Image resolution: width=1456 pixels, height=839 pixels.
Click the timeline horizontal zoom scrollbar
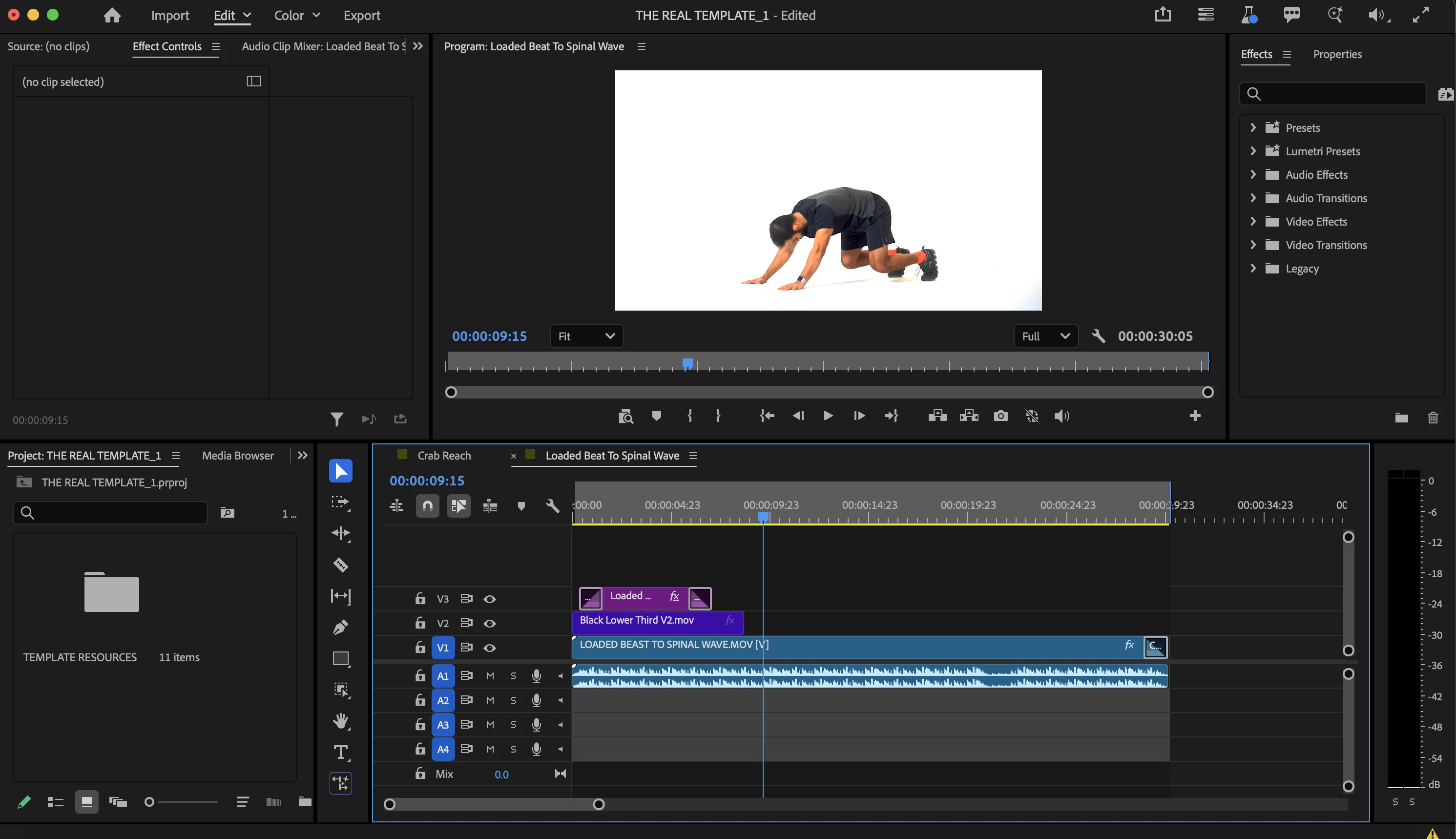[494, 804]
